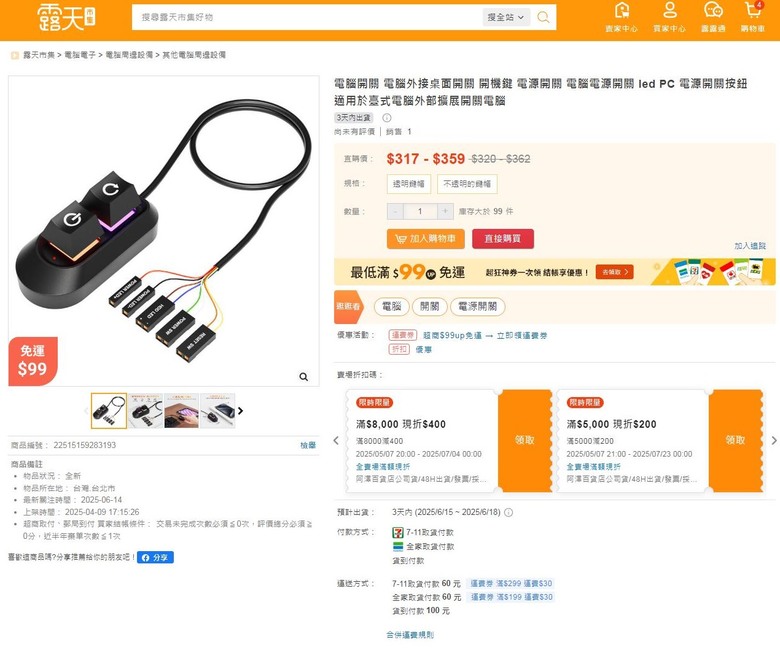Show next product thumbnails with arrow

pos(241,411)
